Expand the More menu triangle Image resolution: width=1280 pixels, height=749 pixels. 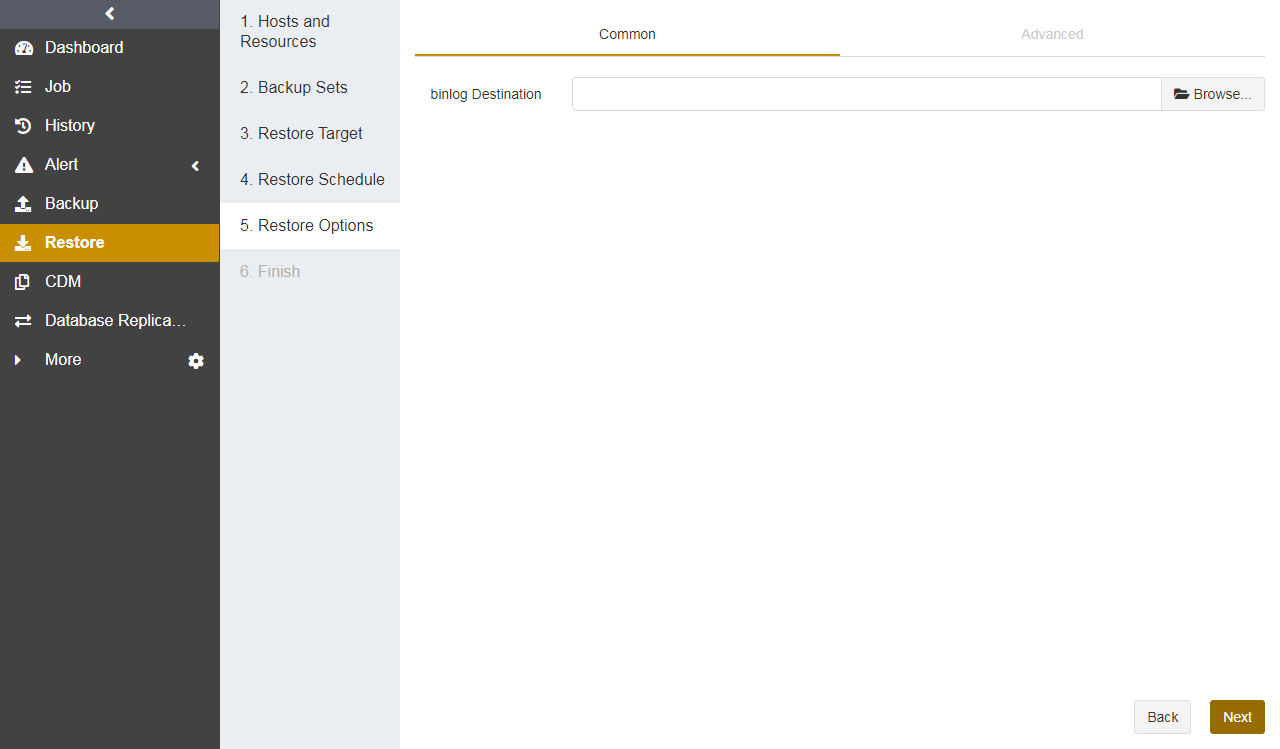pyautogui.click(x=18, y=360)
